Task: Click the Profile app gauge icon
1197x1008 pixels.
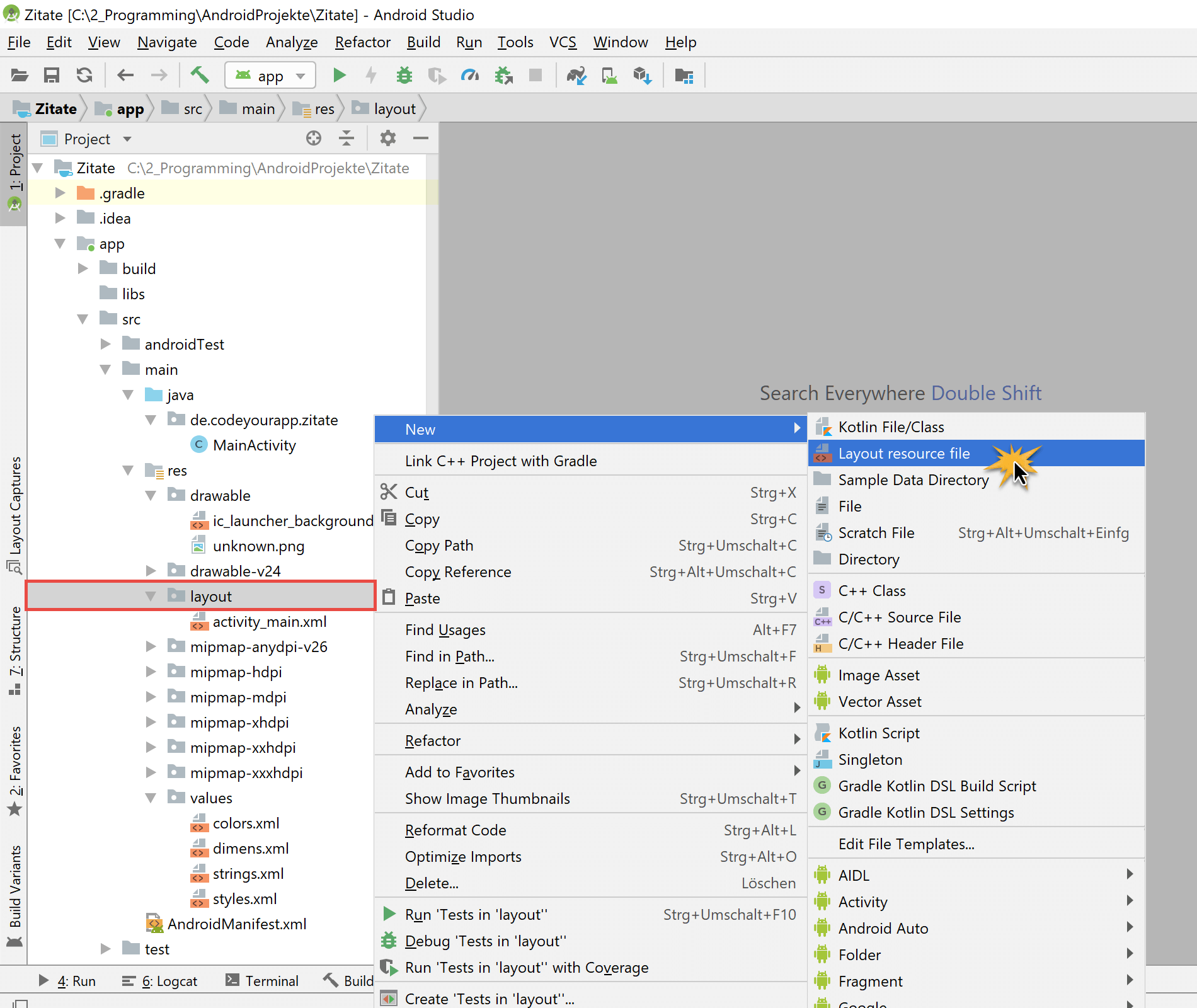Action: coord(470,76)
